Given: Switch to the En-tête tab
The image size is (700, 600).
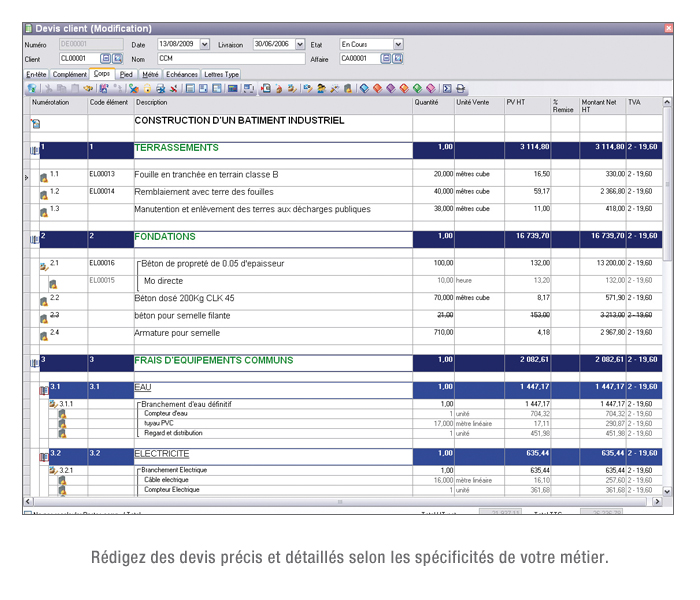Looking at the screenshot, I should click(36, 74).
